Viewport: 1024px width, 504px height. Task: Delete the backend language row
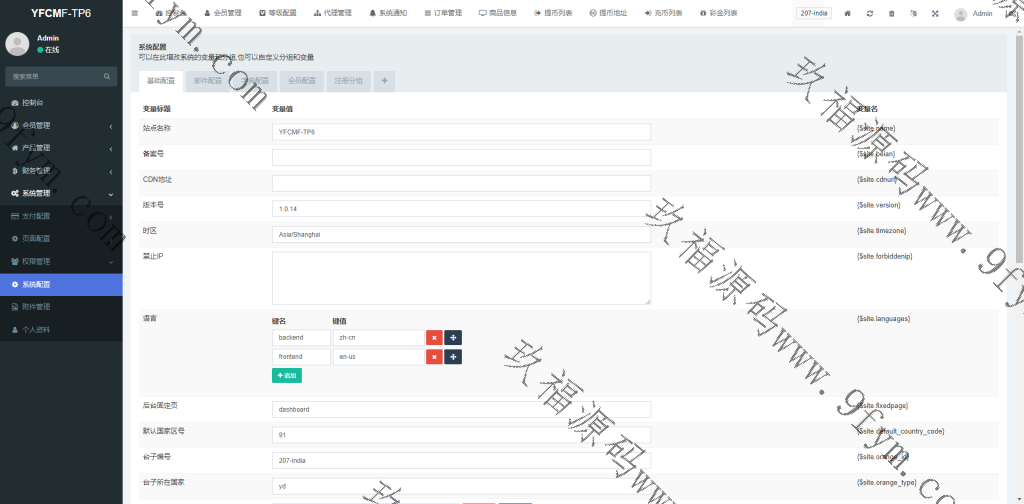[434, 338]
